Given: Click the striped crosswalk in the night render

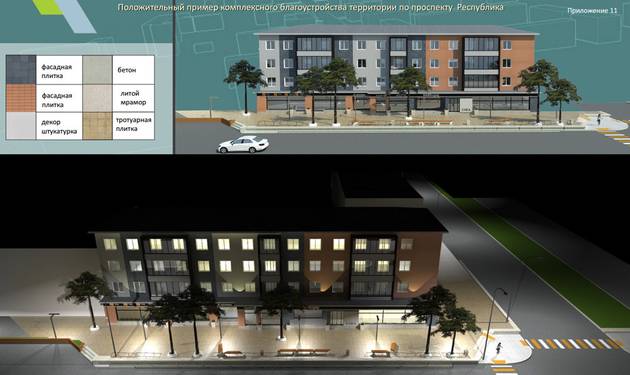Looking at the screenshot, I should pos(573,344).
